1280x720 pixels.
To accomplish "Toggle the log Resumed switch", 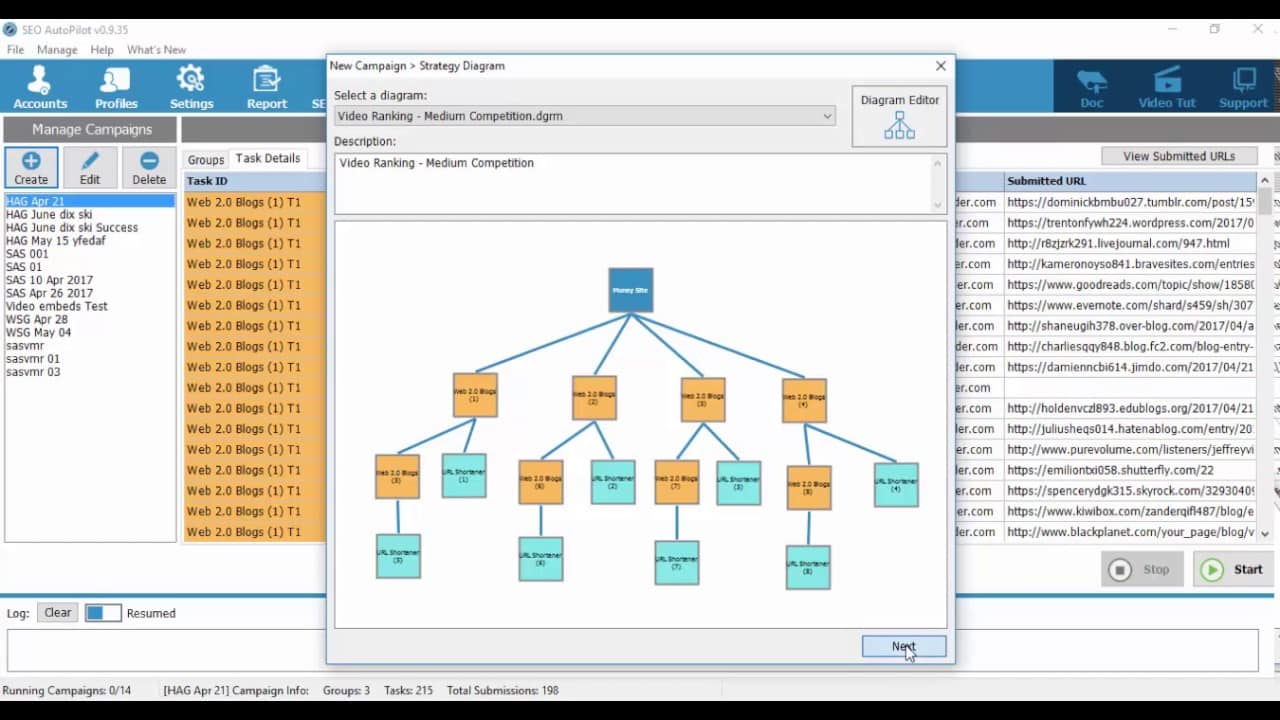I will point(103,613).
